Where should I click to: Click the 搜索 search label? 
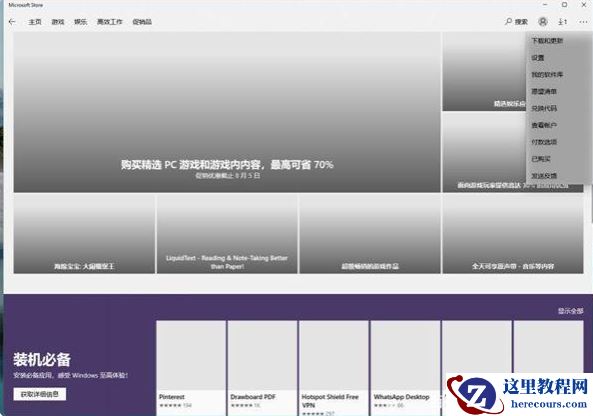click(521, 22)
